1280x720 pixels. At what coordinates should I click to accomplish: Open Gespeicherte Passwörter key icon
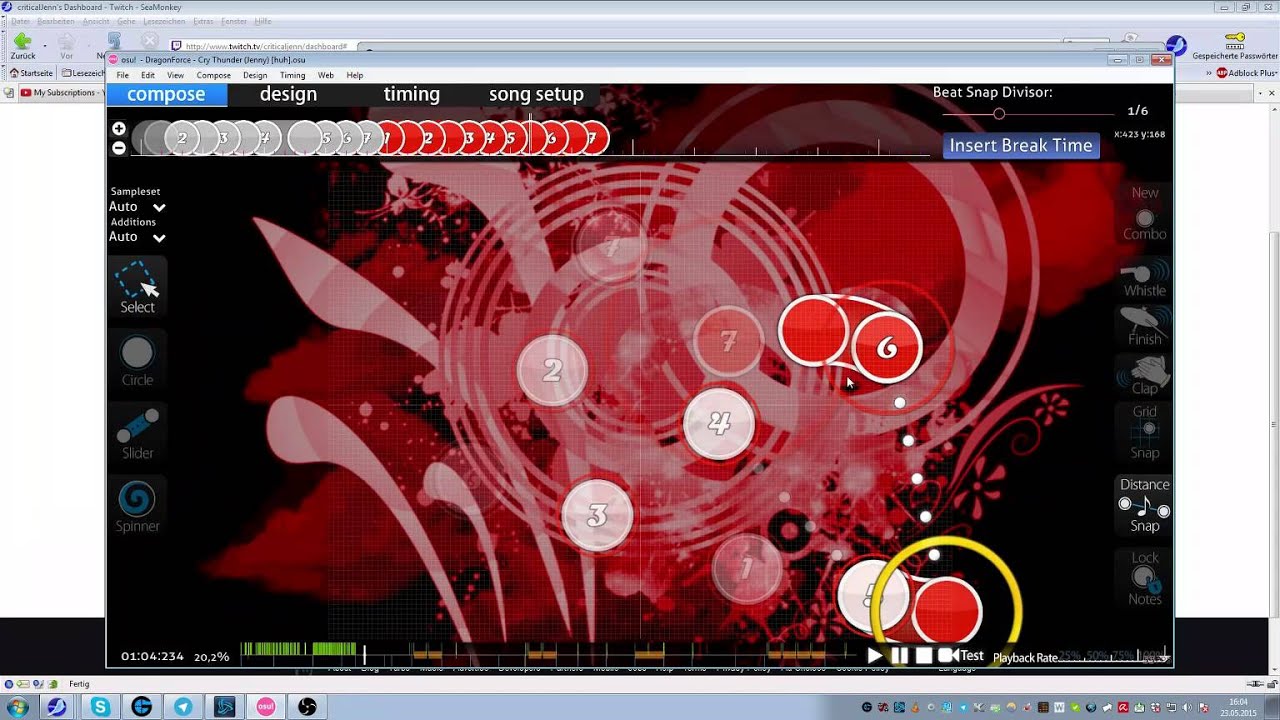point(1235,45)
